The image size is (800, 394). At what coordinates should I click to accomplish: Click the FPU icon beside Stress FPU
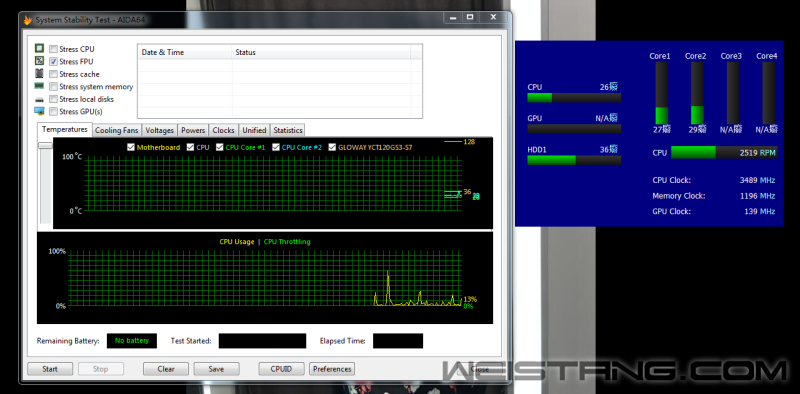[39, 61]
